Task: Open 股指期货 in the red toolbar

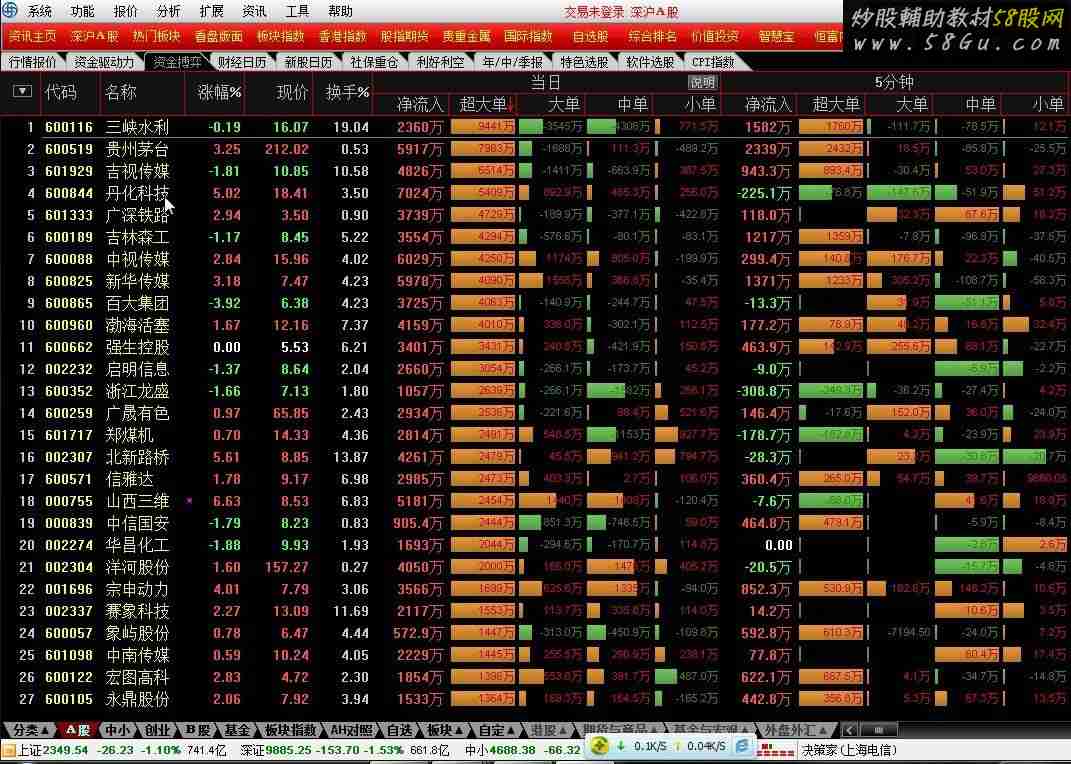Action: point(404,36)
